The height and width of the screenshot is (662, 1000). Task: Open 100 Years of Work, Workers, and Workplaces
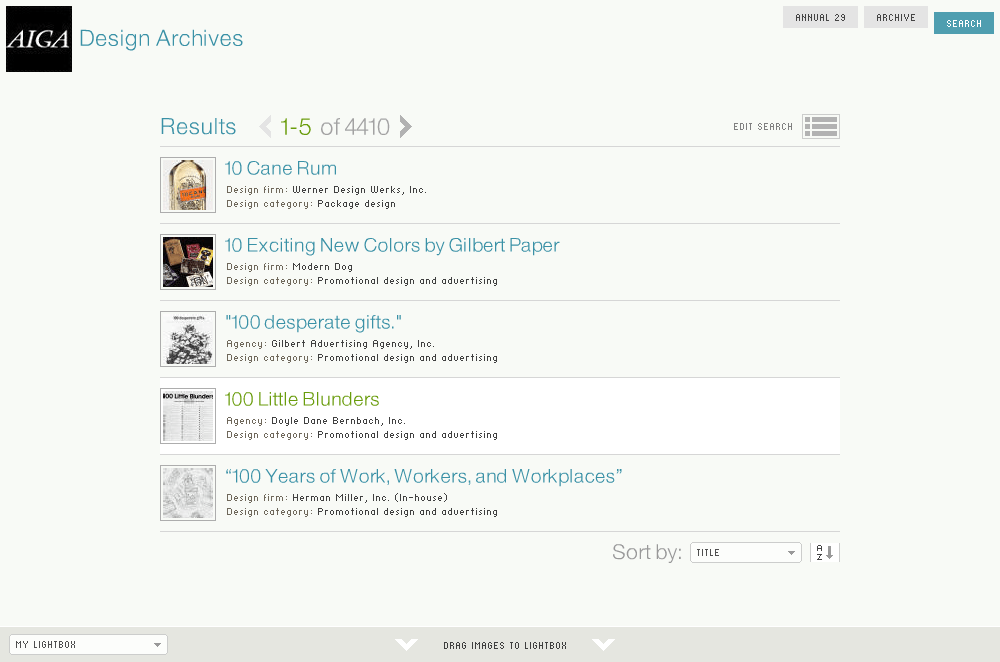423,476
